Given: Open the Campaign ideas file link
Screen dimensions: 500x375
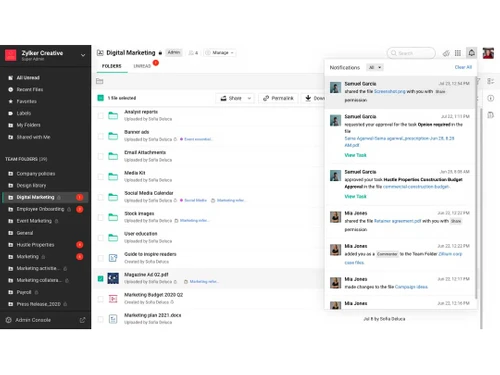Looking at the screenshot, I should click(x=411, y=287).
